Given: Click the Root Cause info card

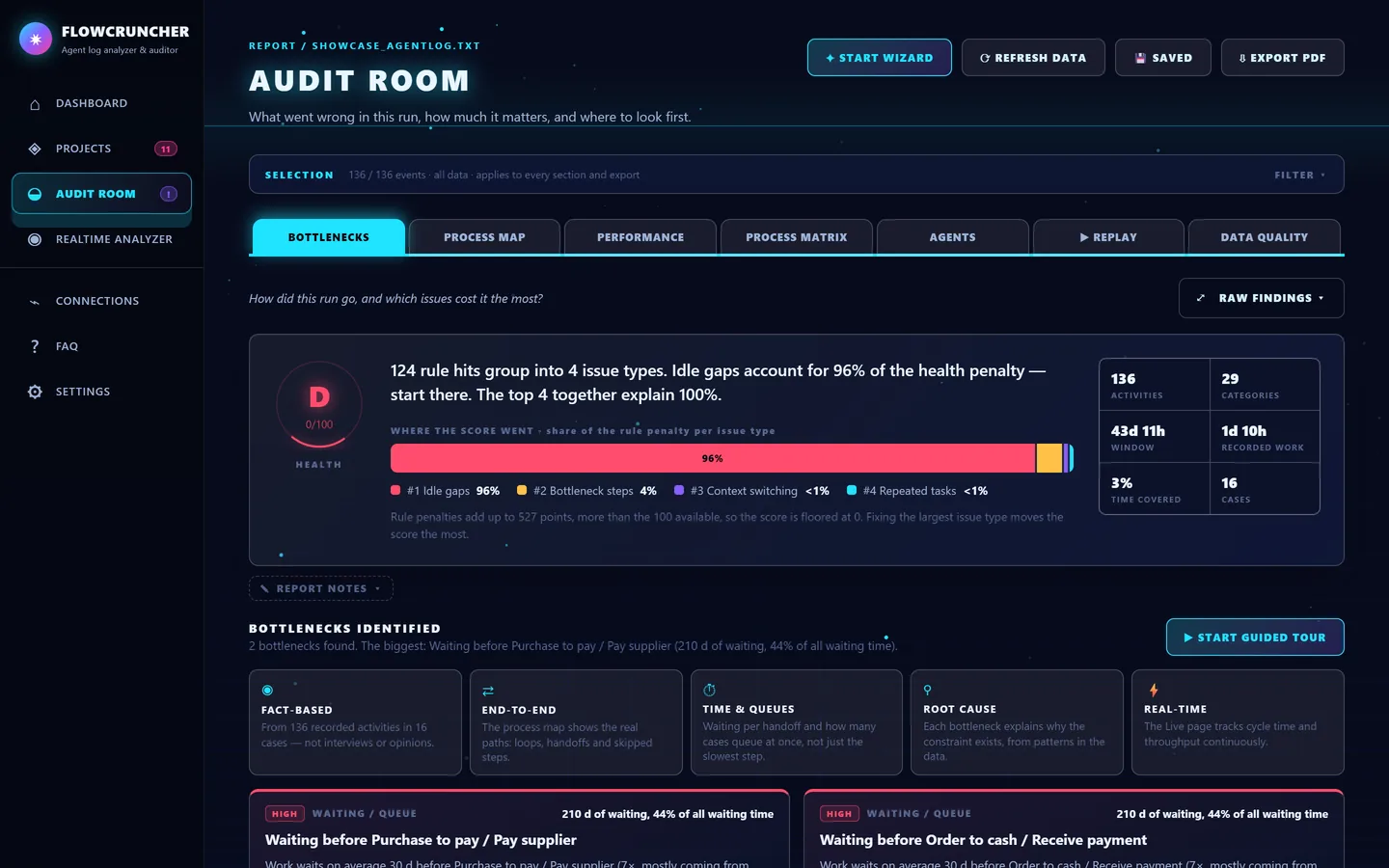Looking at the screenshot, I should 1017,722.
